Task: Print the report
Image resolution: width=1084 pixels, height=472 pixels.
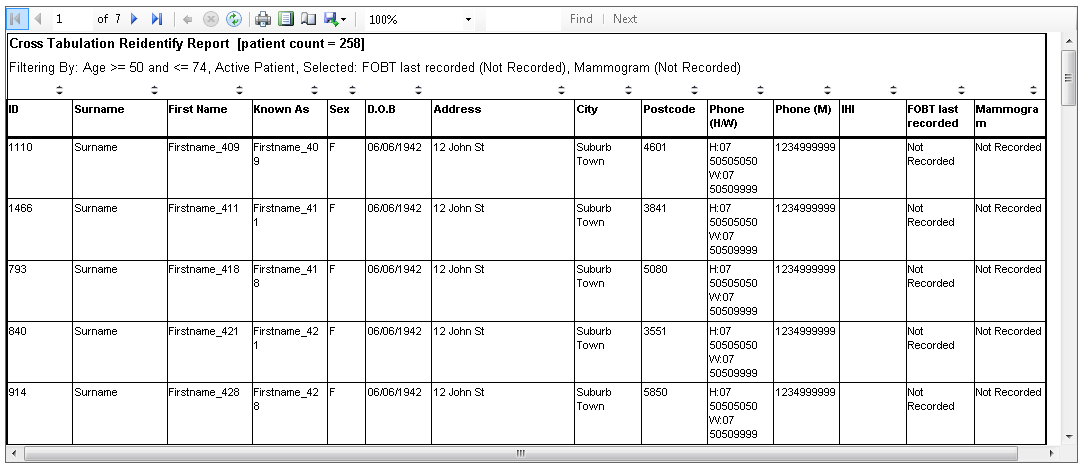Action: (x=263, y=19)
